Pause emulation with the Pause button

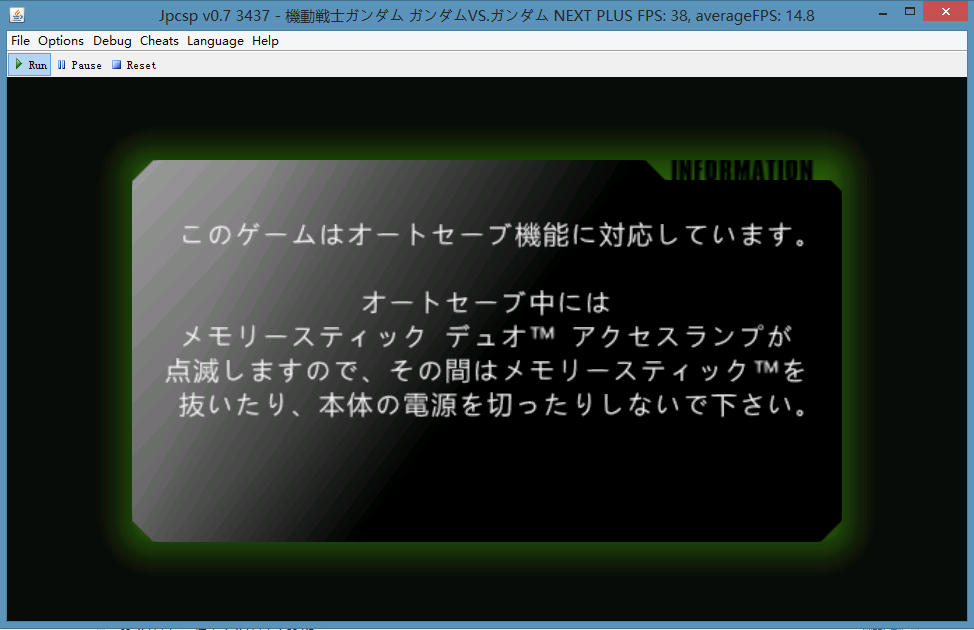(x=79, y=65)
